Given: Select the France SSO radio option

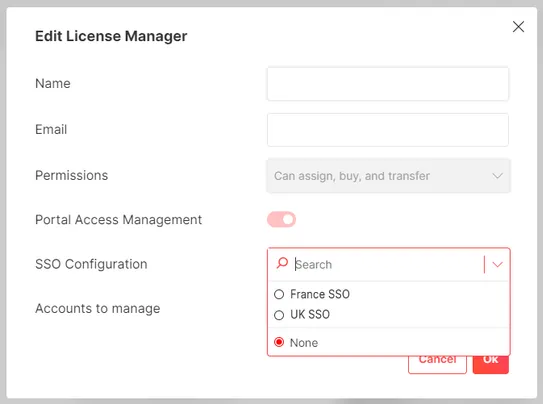Looking at the screenshot, I should pyautogui.click(x=279, y=294).
